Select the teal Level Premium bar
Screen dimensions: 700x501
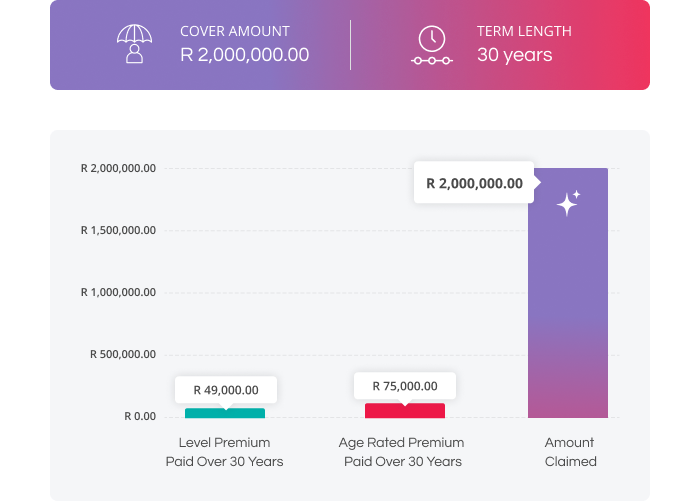click(x=225, y=413)
